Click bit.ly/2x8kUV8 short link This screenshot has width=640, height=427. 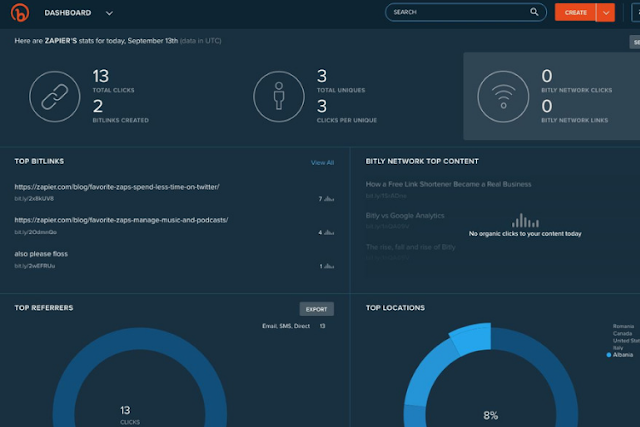coord(34,199)
